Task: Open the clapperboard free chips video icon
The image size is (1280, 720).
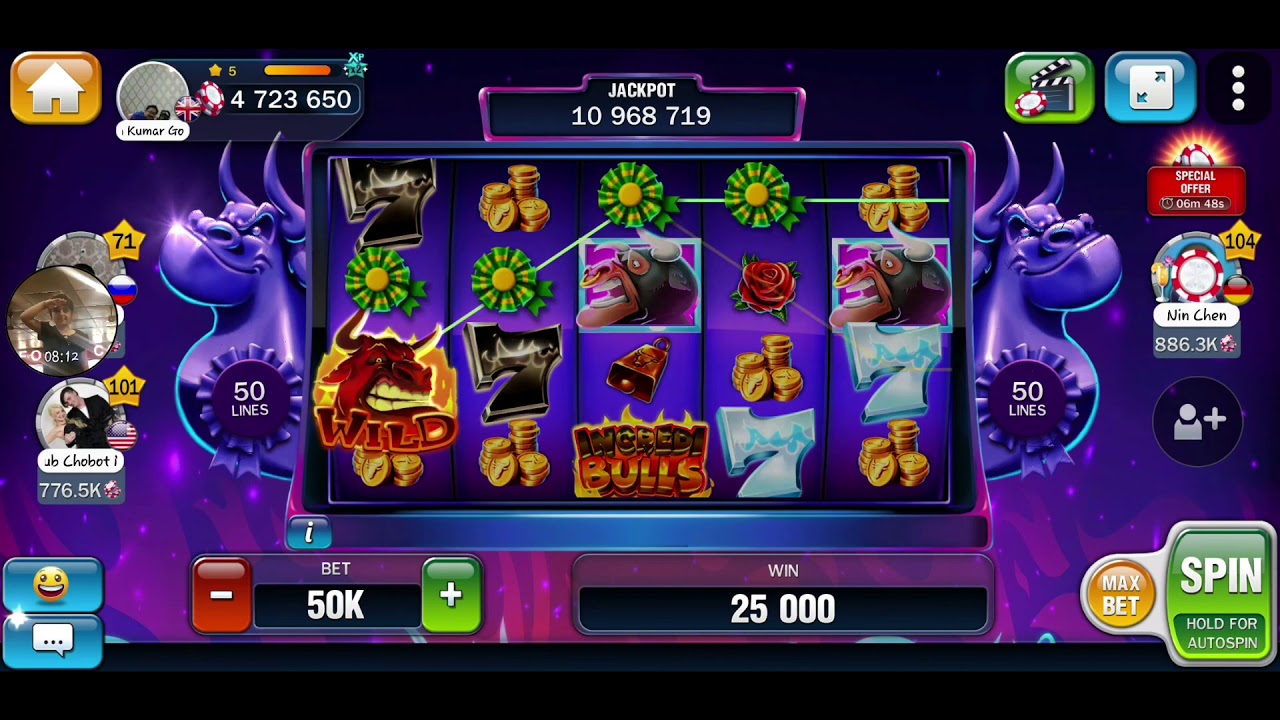Action: [x=1049, y=88]
